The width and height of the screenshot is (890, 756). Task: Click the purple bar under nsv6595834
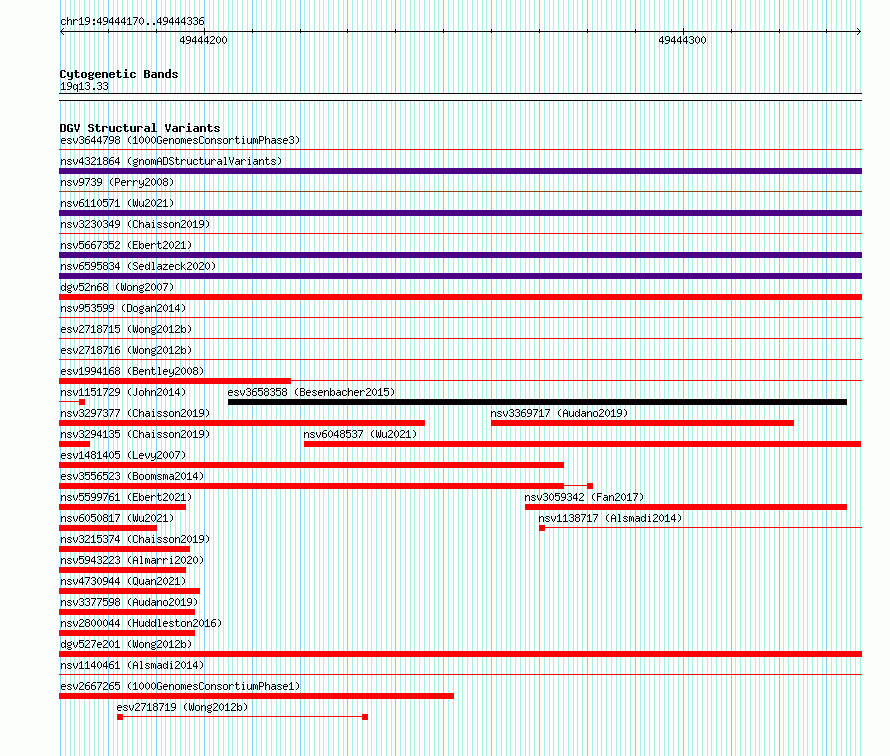tap(460, 276)
